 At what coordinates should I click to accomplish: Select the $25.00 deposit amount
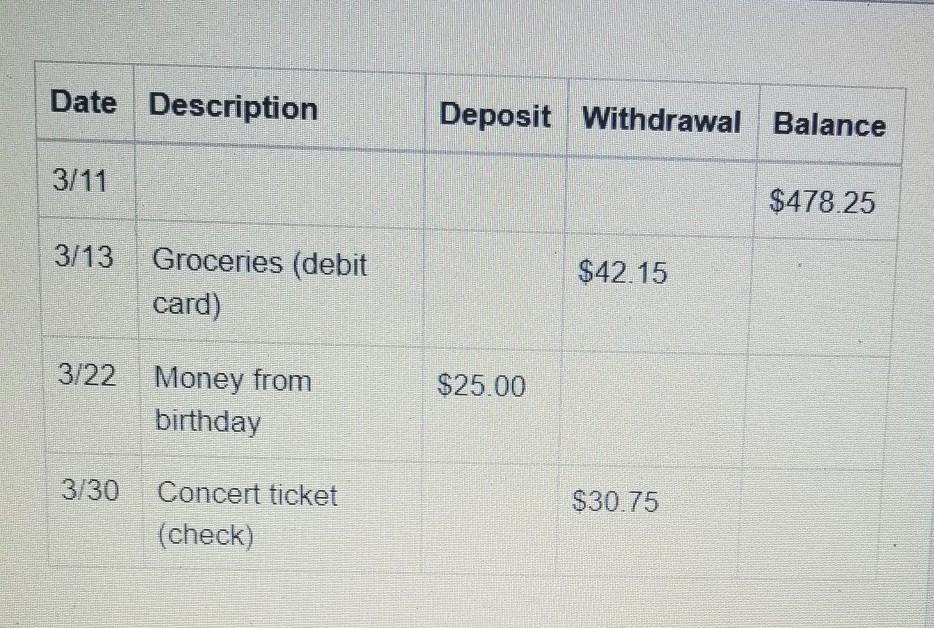(481, 385)
